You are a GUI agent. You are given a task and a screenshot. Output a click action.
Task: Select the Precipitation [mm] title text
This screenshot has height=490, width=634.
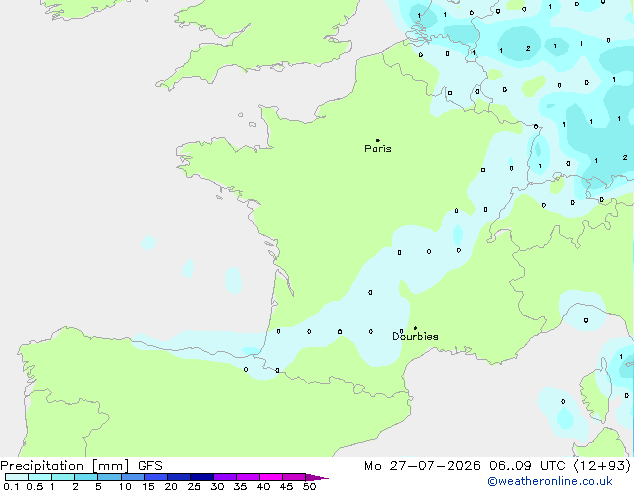[65, 466]
